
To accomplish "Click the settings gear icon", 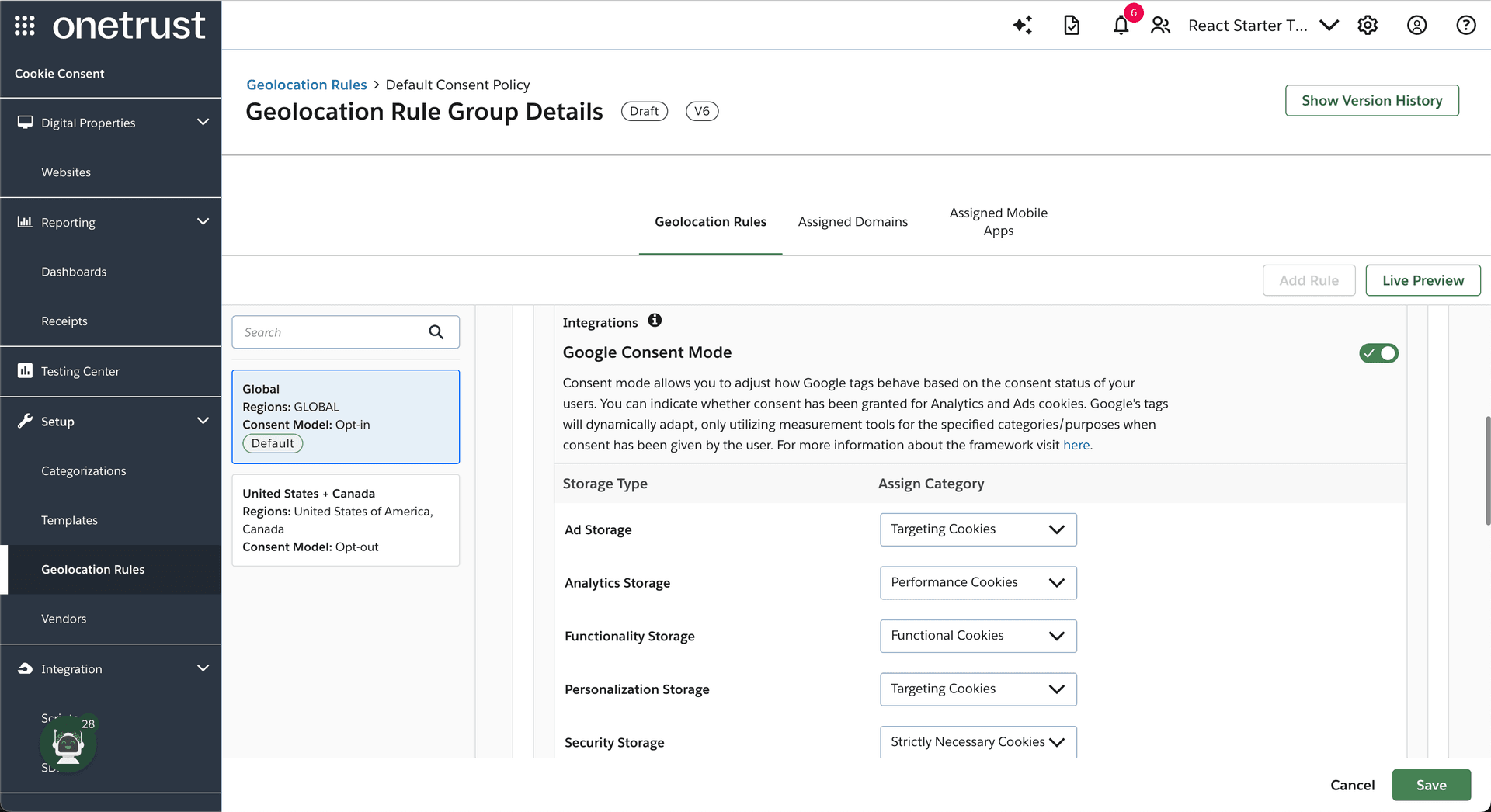I will tap(1368, 26).
